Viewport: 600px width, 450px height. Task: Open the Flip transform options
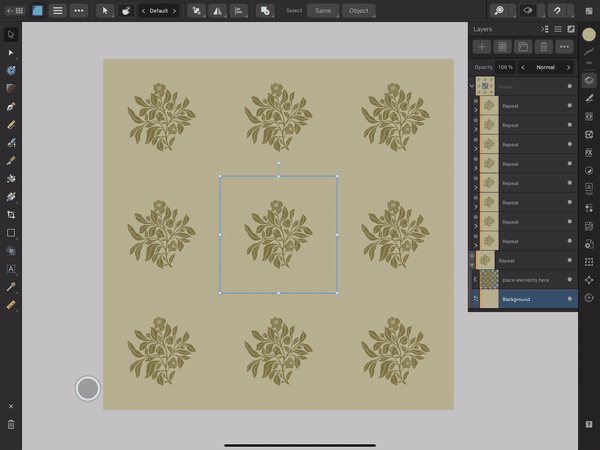[x=217, y=11]
